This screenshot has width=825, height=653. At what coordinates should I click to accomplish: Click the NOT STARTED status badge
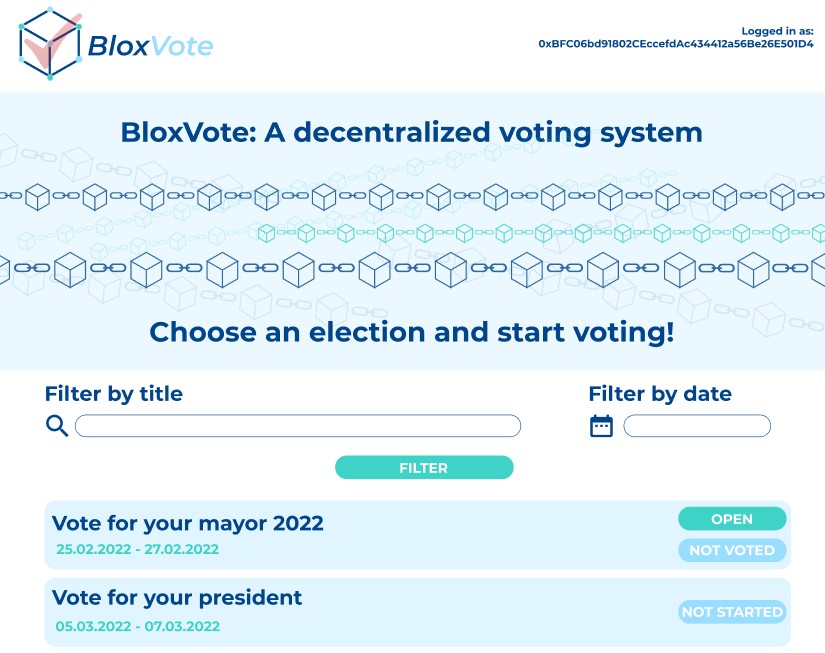[732, 611]
